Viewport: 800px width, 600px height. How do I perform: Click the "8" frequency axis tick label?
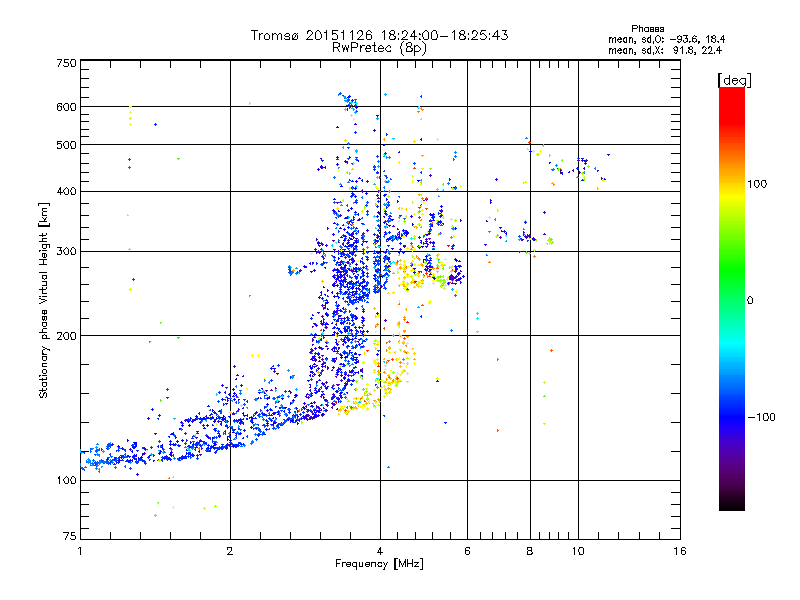[530, 551]
